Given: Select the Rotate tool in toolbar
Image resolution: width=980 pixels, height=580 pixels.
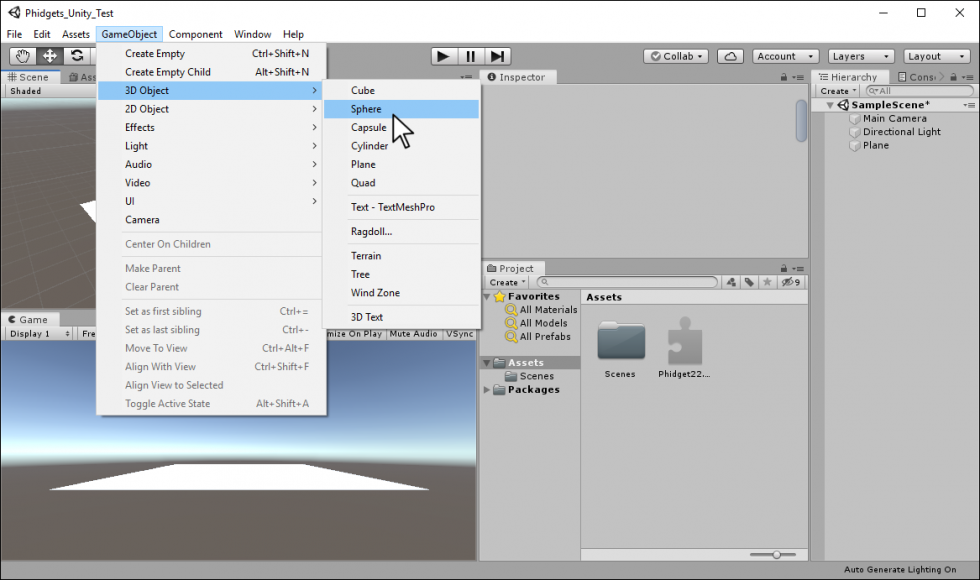Looking at the screenshot, I should [76, 56].
